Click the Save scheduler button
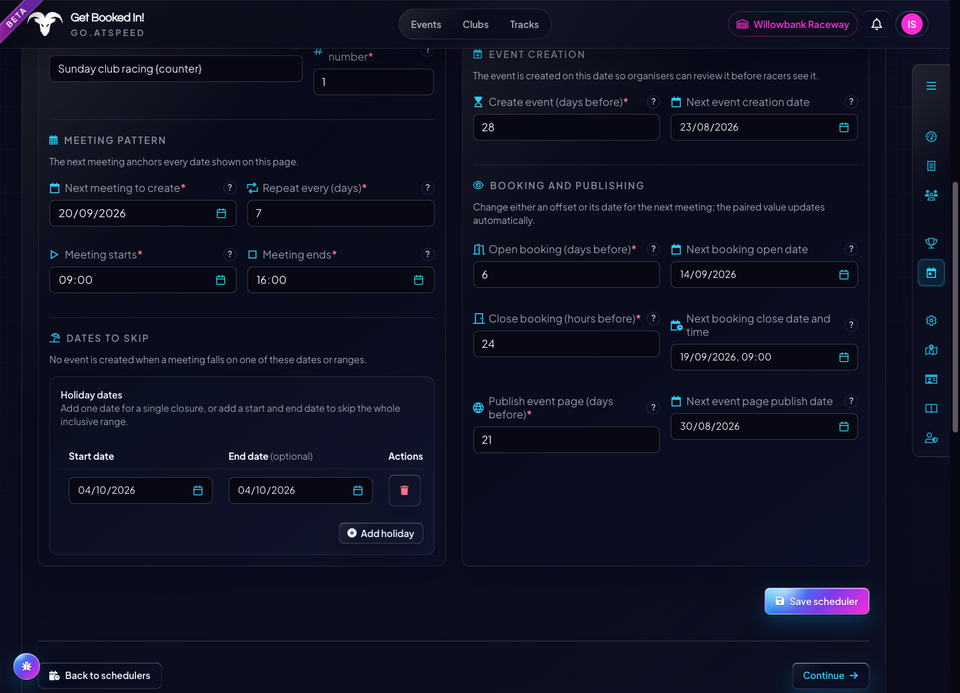Screen dimensions: 960x693 tap(816, 601)
